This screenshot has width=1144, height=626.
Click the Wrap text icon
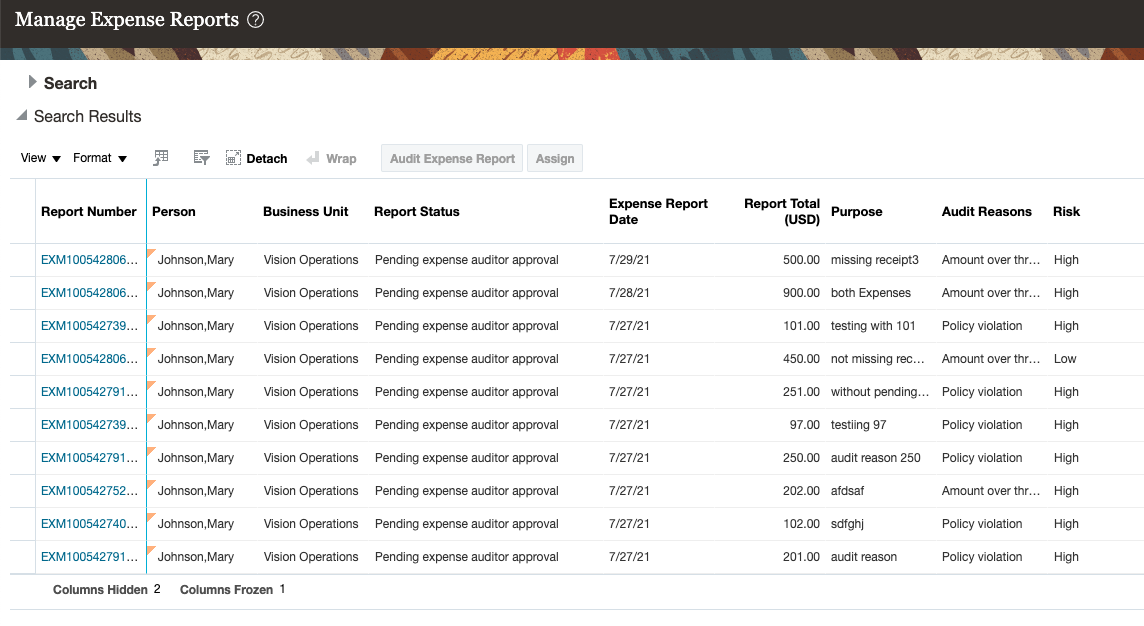click(331, 158)
